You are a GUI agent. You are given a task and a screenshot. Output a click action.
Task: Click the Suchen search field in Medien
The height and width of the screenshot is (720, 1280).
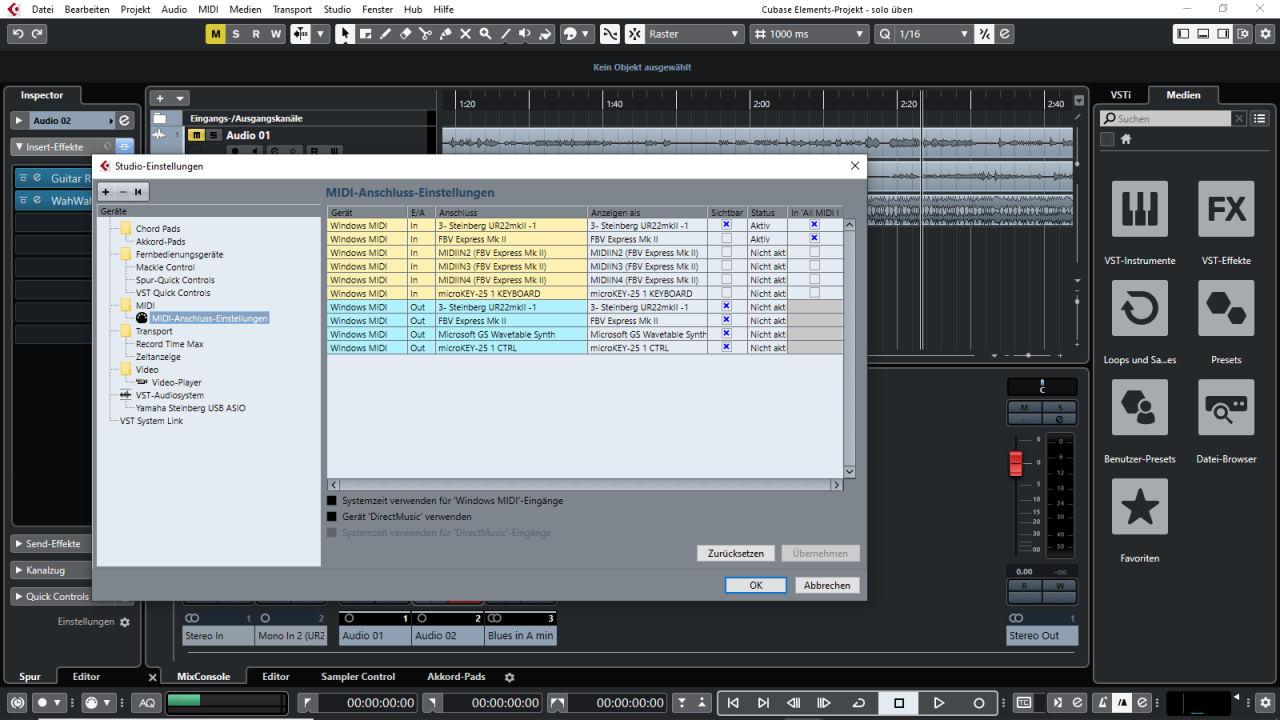tap(1166, 118)
